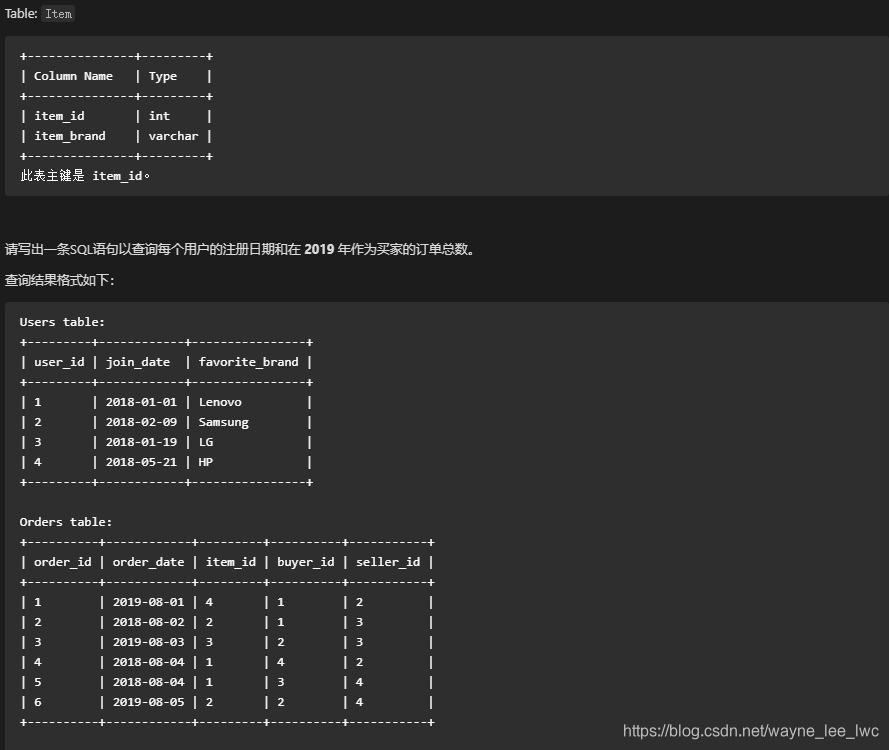Select the 'Type' header in Item schema

(x=163, y=77)
